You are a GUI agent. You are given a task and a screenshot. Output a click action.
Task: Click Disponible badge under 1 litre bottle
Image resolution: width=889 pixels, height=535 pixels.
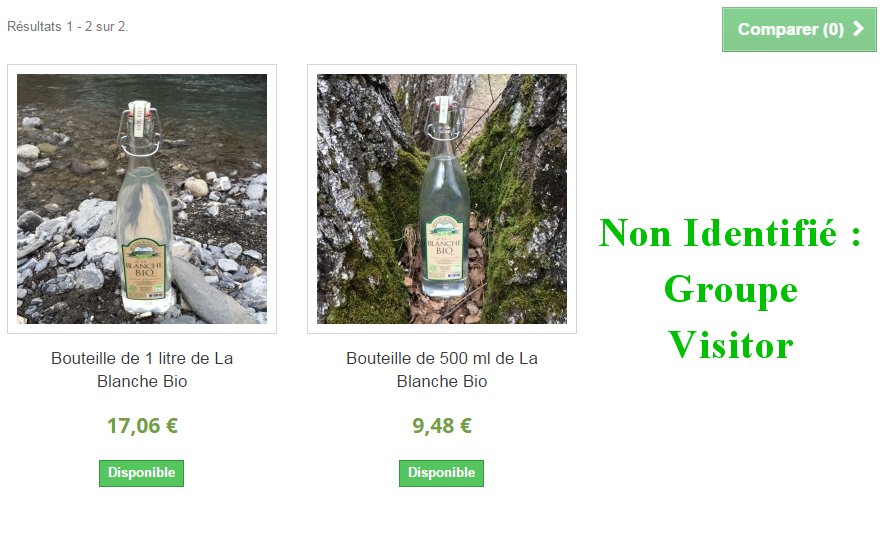pyautogui.click(x=141, y=473)
